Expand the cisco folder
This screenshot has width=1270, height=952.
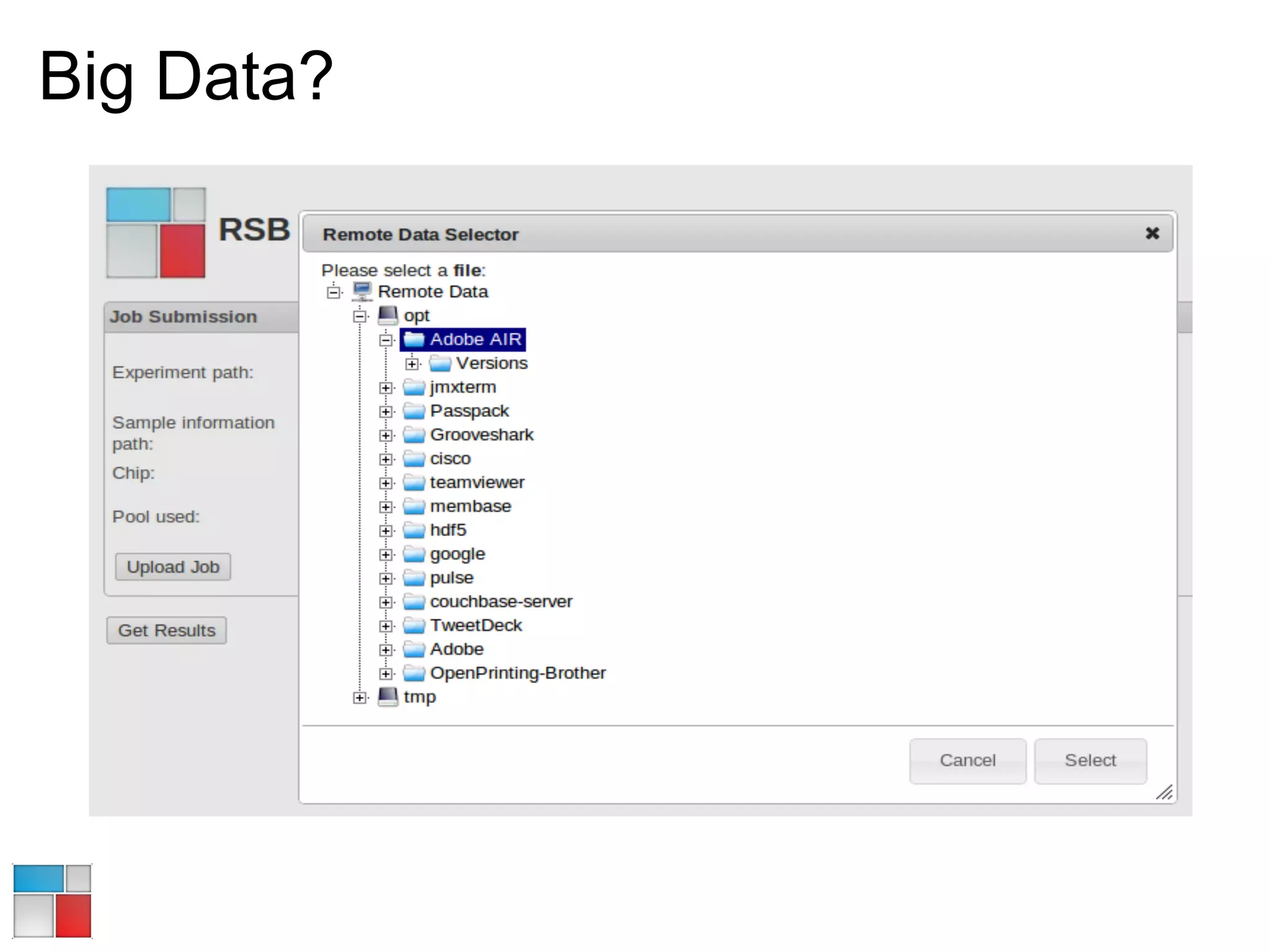point(386,459)
